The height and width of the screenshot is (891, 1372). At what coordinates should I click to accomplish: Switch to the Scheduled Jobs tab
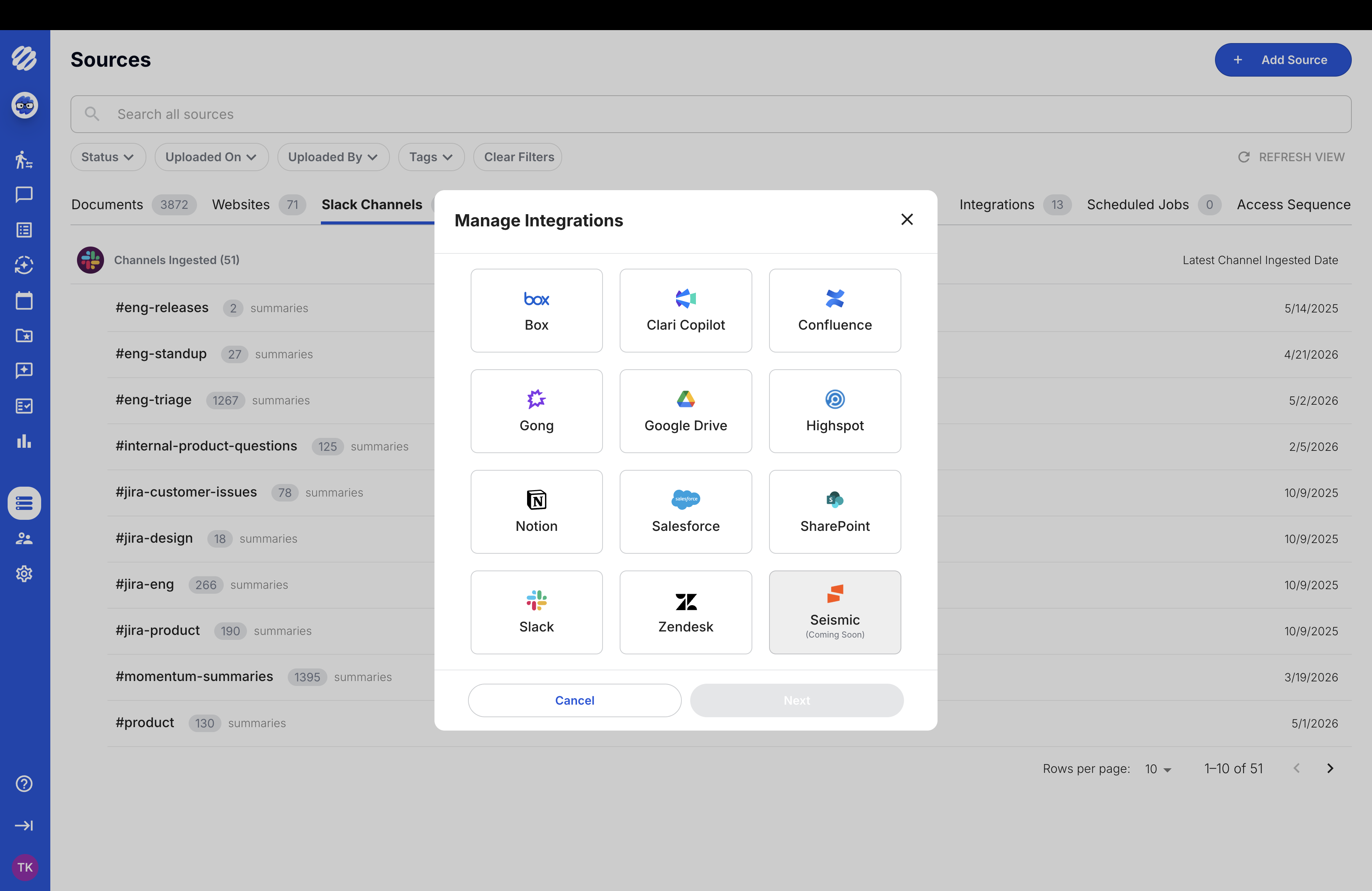pos(1154,205)
